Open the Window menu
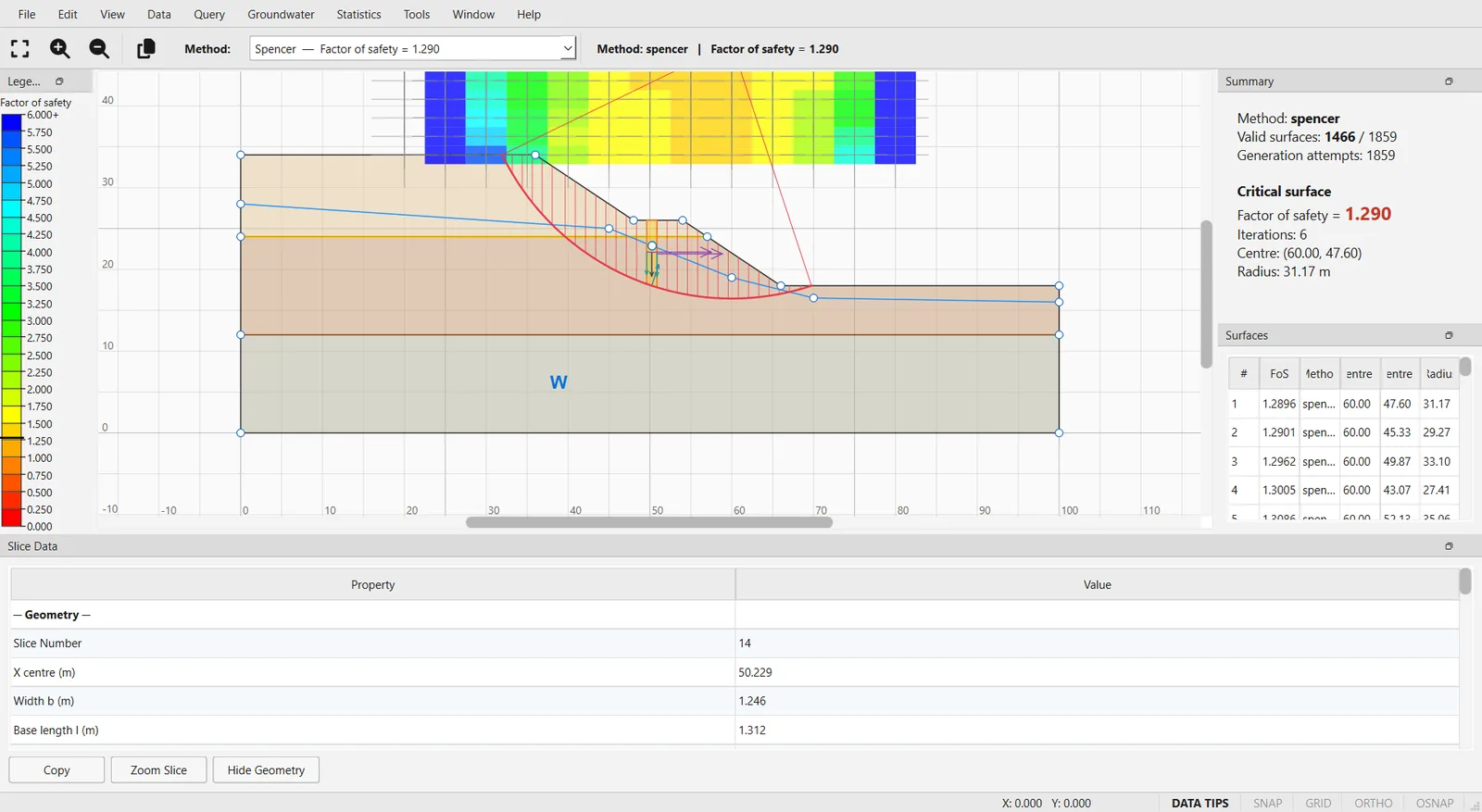The width and height of the screenshot is (1482, 812). (x=473, y=14)
